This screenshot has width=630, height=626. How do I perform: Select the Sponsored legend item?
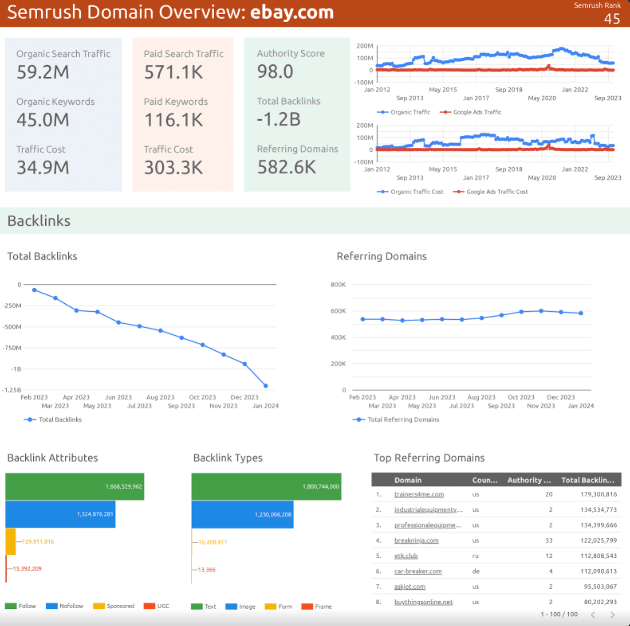click(x=114, y=606)
